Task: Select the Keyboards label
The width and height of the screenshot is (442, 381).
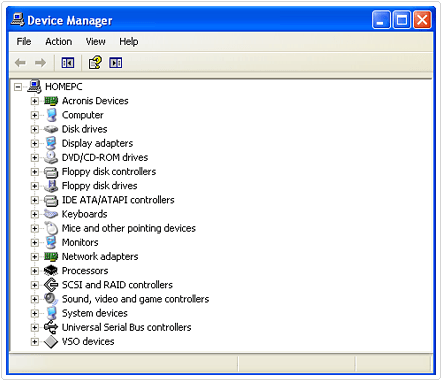Action: click(84, 214)
